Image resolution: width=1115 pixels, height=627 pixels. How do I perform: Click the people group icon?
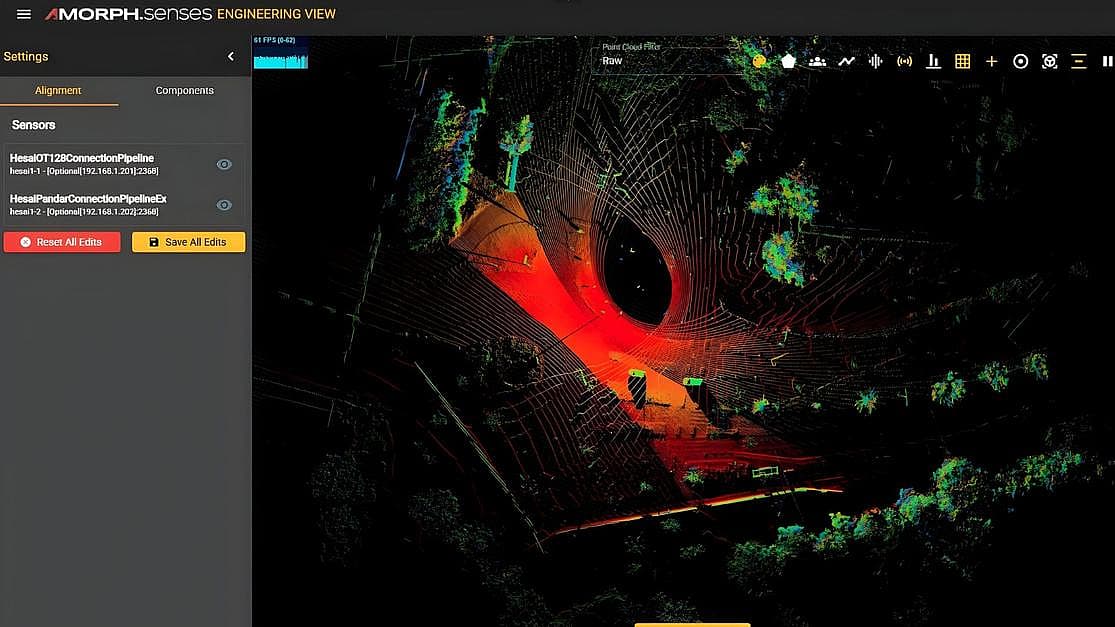coord(817,61)
